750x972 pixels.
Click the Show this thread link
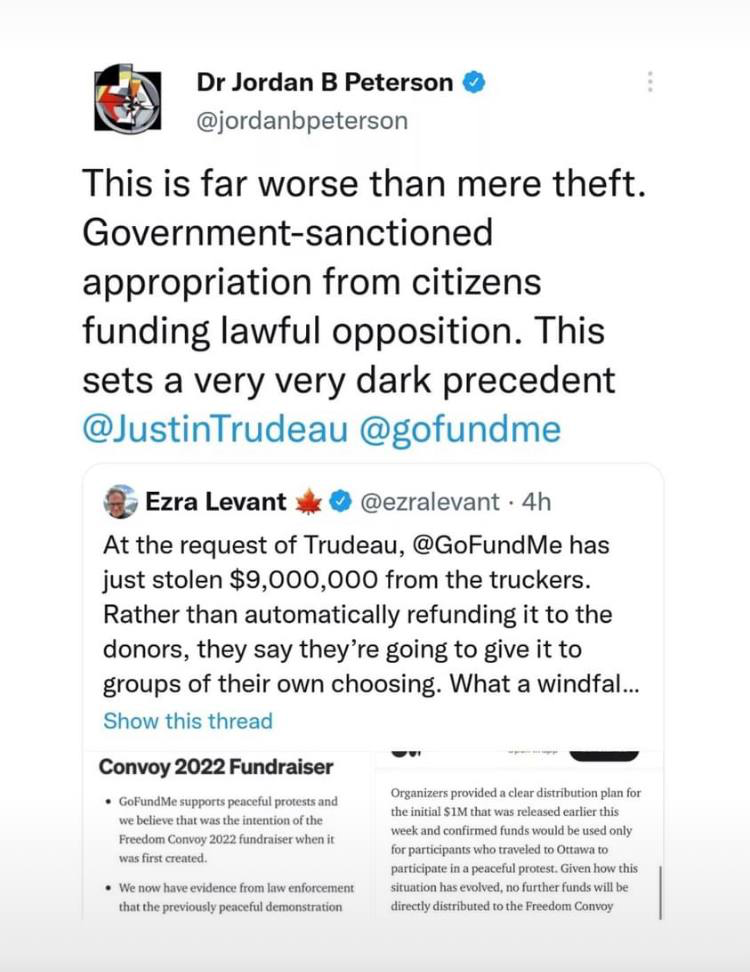tap(187, 721)
